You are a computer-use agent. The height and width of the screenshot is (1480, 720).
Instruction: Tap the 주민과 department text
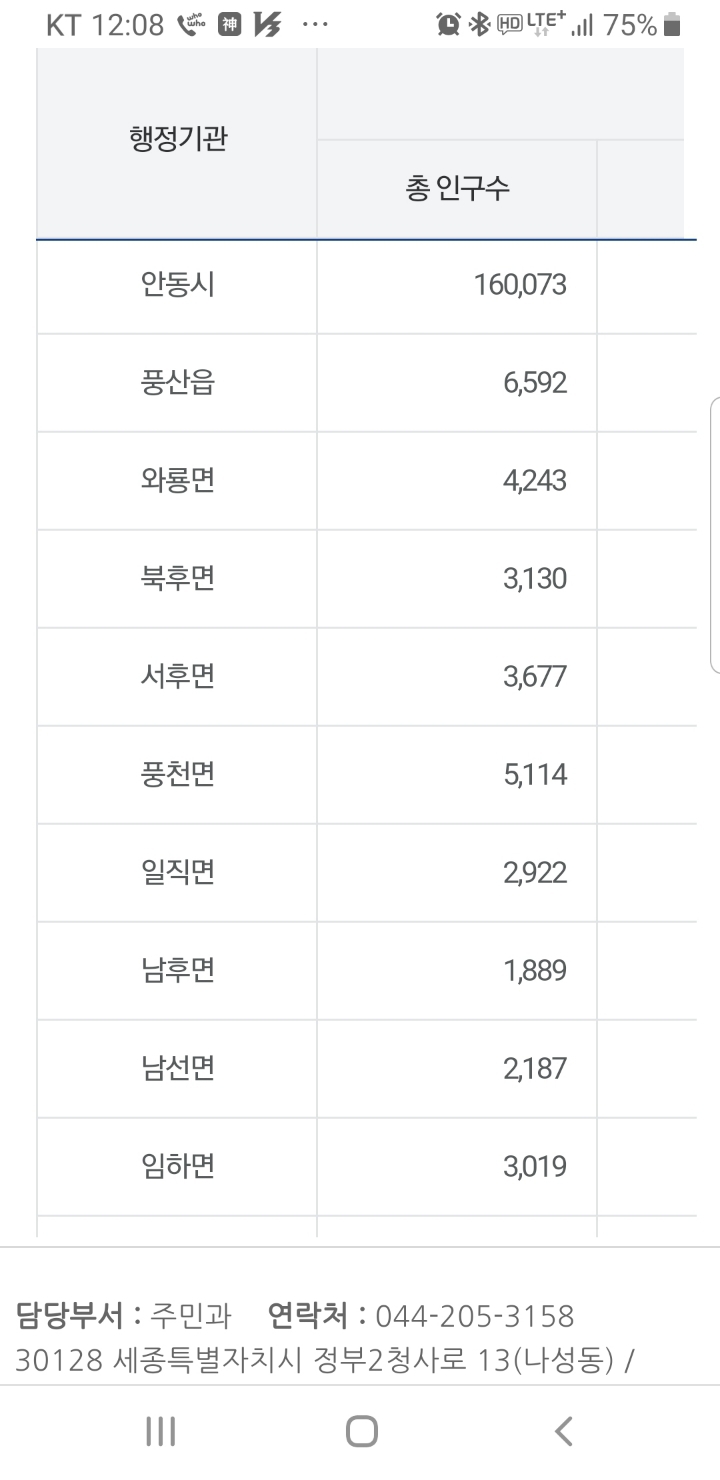coord(190,1315)
